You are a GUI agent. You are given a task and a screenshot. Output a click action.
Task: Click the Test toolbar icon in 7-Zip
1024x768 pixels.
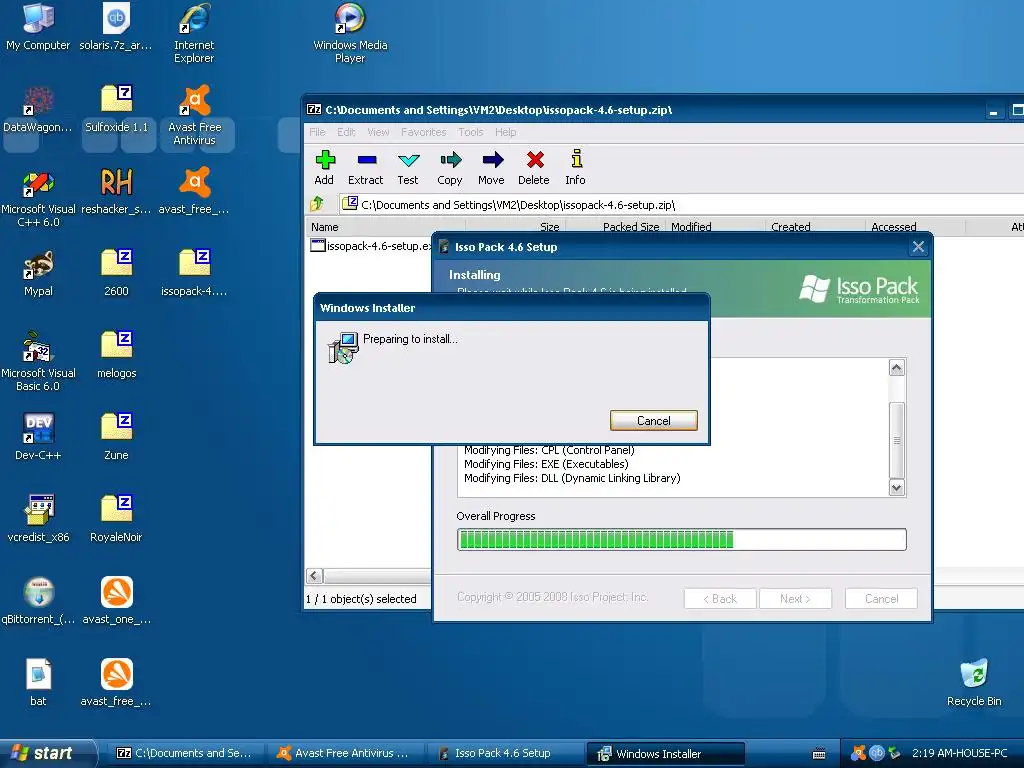(x=408, y=168)
